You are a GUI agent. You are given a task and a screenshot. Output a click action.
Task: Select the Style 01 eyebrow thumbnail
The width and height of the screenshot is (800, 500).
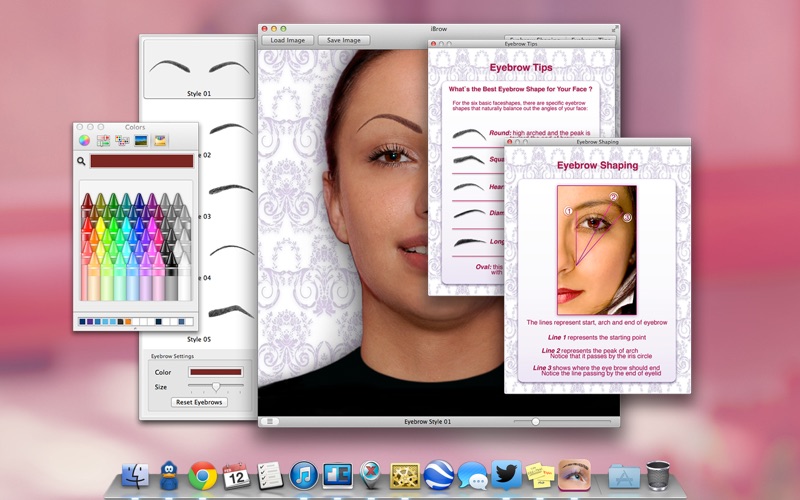[199, 69]
